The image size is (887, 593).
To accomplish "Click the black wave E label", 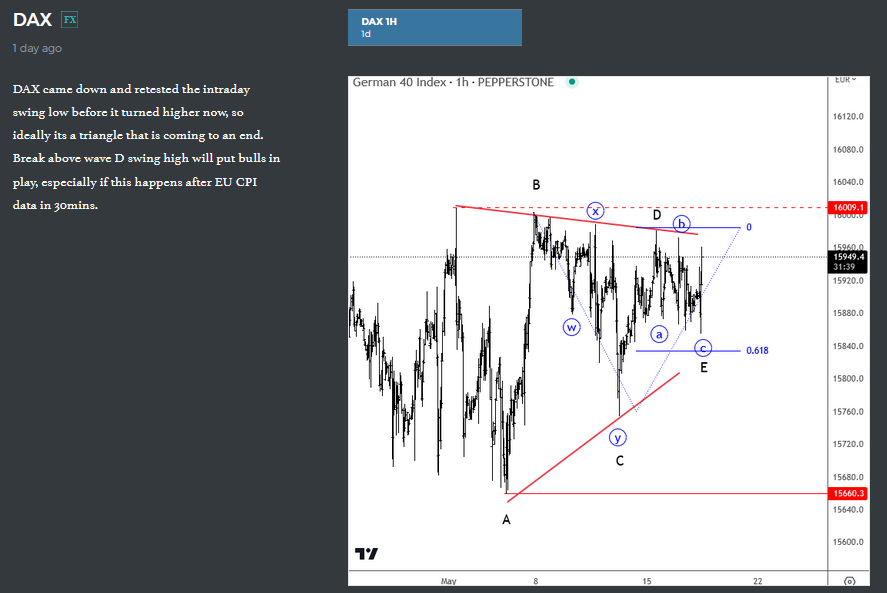I will [704, 368].
